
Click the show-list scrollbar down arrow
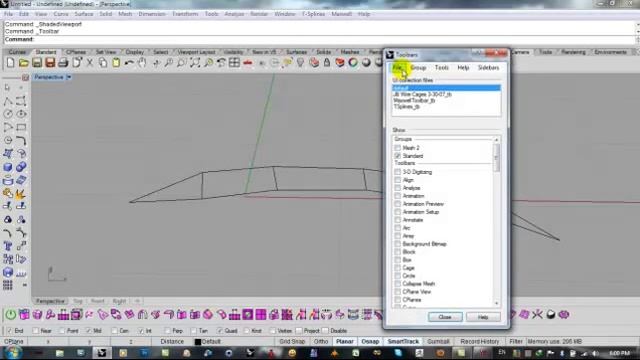pyautogui.click(x=497, y=303)
